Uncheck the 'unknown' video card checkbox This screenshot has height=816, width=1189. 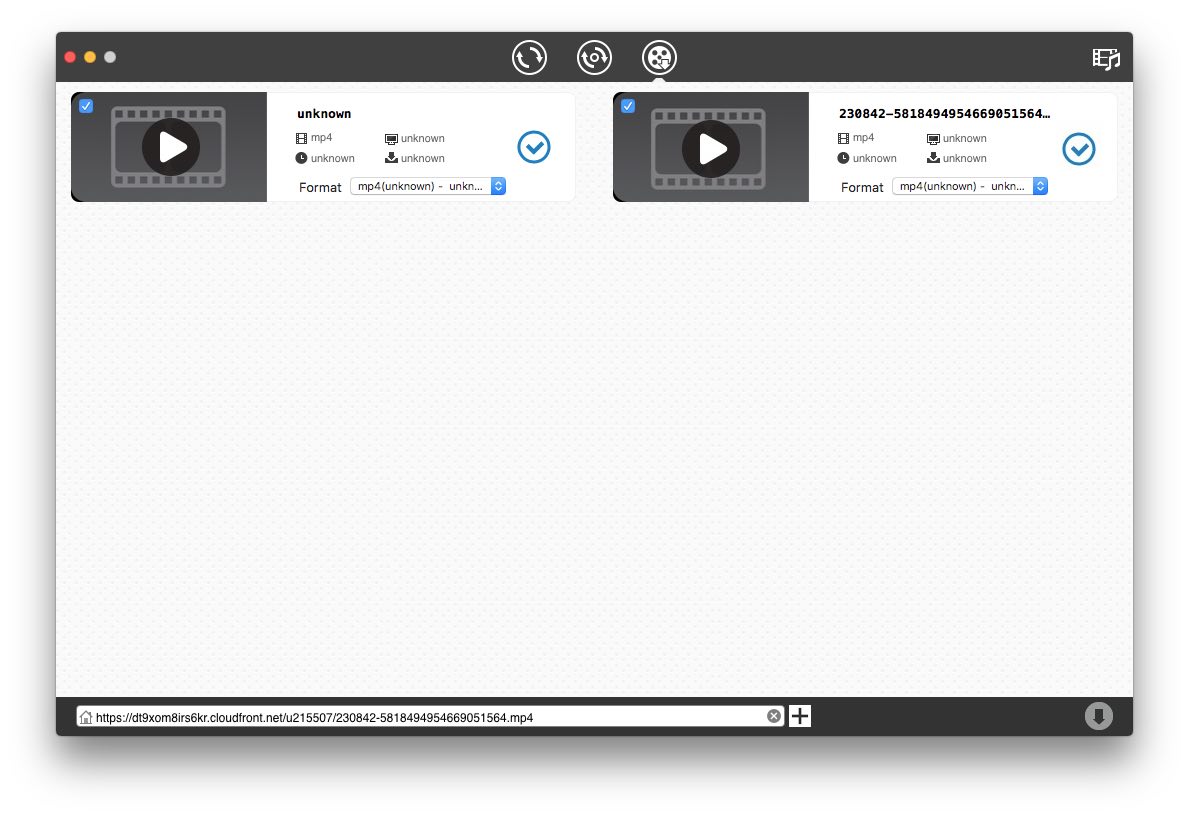click(86, 106)
